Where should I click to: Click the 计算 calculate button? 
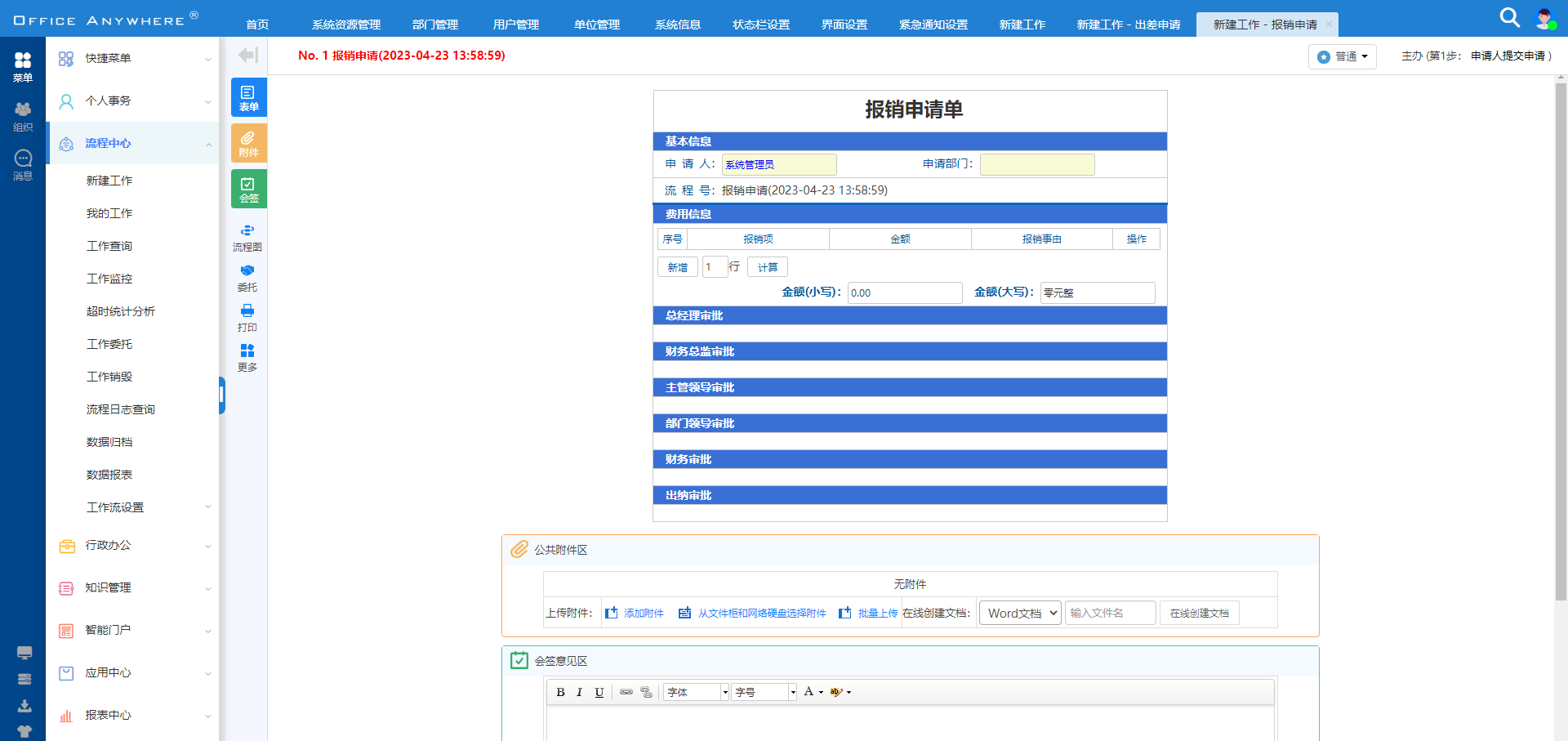768,267
